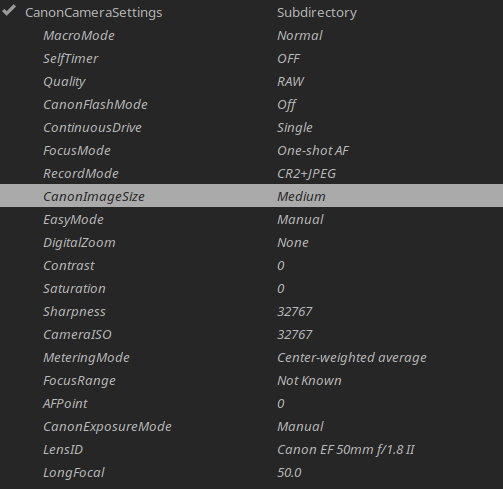Select the FocusRange row
Screen dimensions: 503x489
click(251, 381)
